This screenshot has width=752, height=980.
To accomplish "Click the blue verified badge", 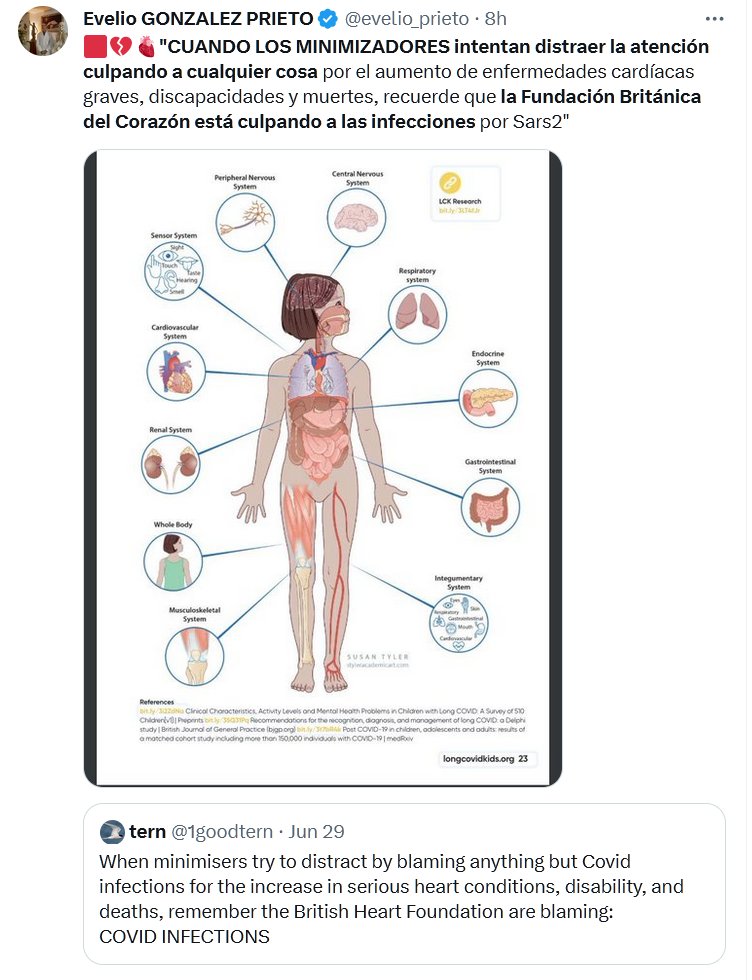I will 327,19.
